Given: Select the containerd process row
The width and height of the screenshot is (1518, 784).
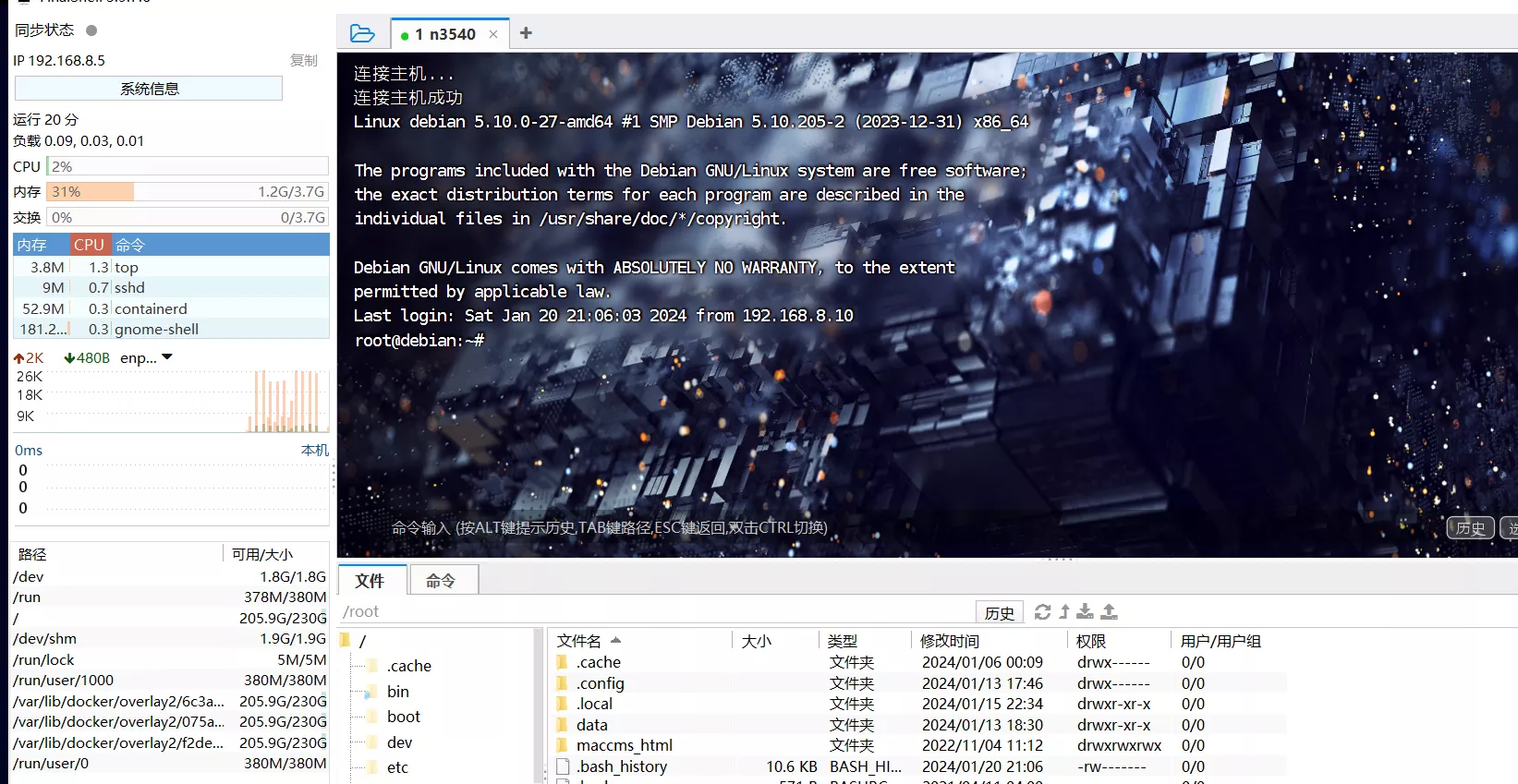Looking at the screenshot, I should click(171, 308).
